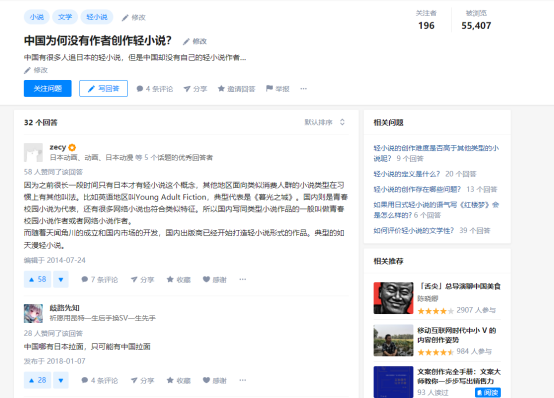Open the 小说 topic tag
Image resolution: width=554 pixels, height=398 pixels.
tap(37, 17)
